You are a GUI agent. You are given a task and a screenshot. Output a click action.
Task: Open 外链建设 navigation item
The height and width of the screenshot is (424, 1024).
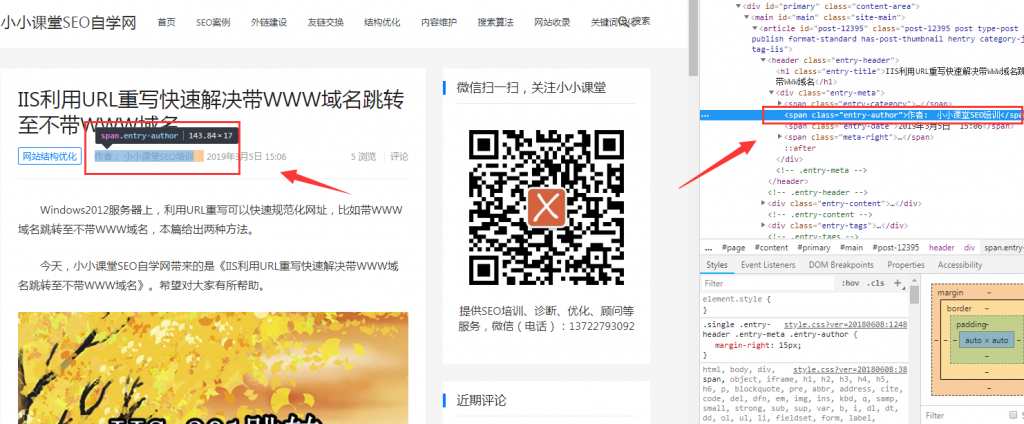click(x=268, y=22)
